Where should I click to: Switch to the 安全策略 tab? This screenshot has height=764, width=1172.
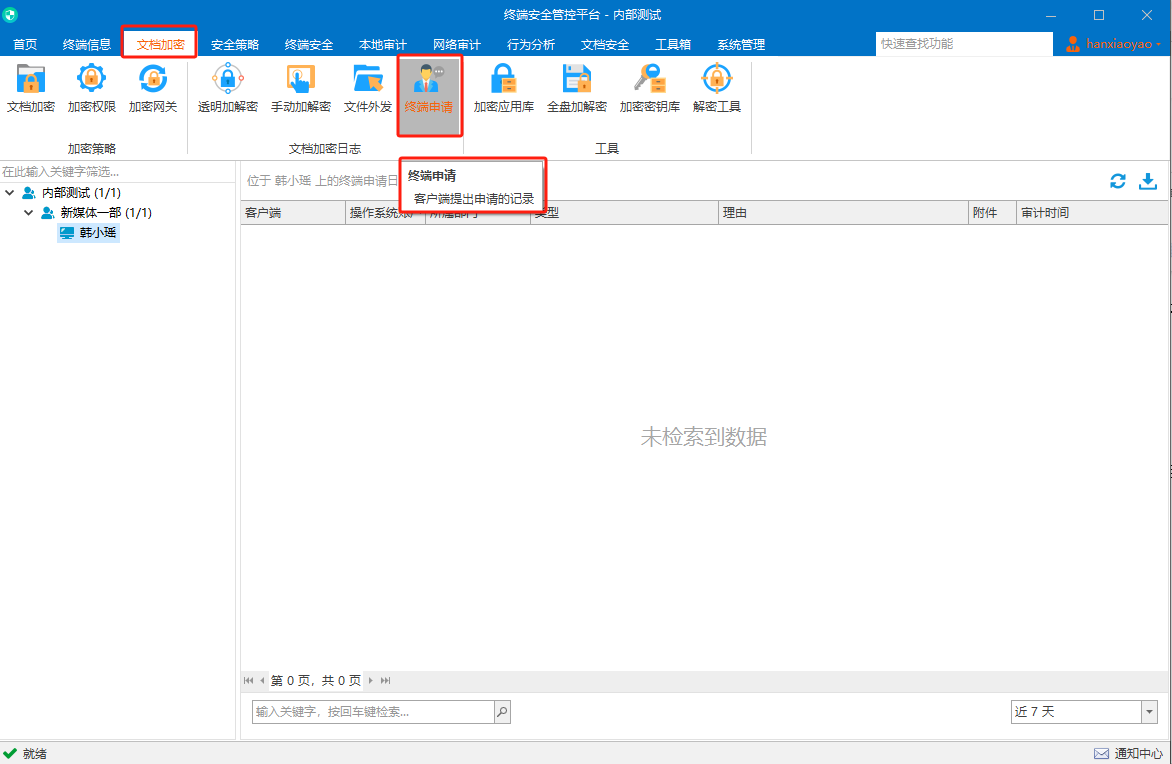tap(235, 45)
